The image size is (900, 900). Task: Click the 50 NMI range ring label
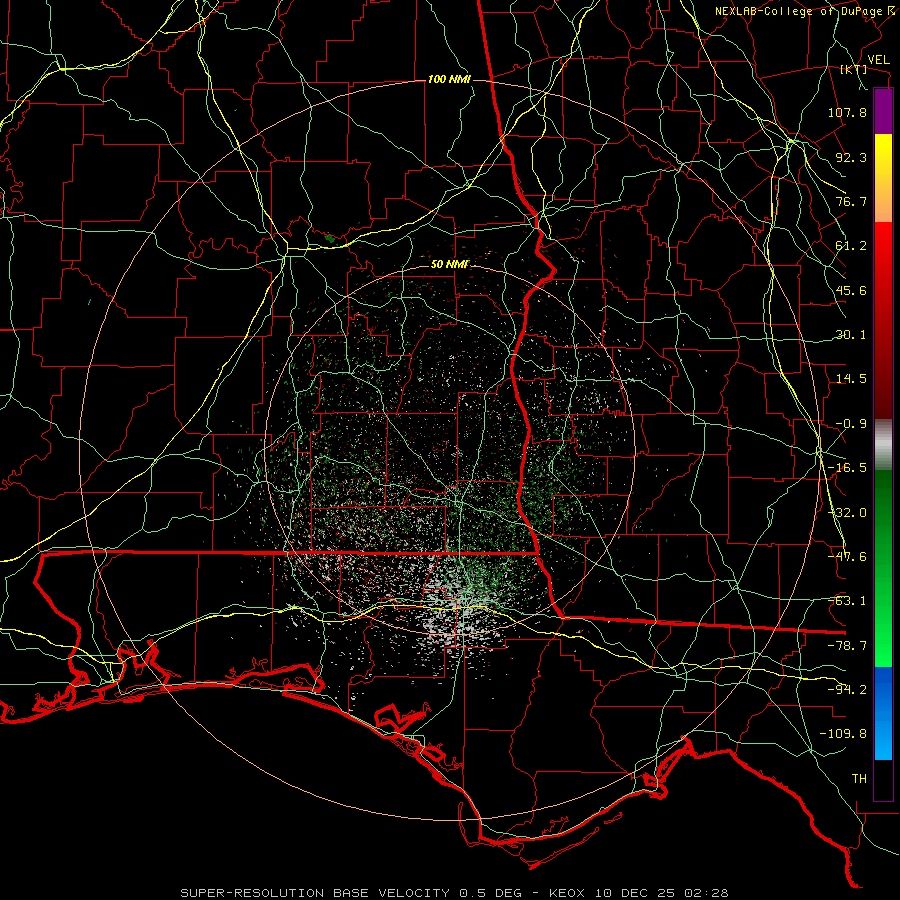pyautogui.click(x=449, y=264)
